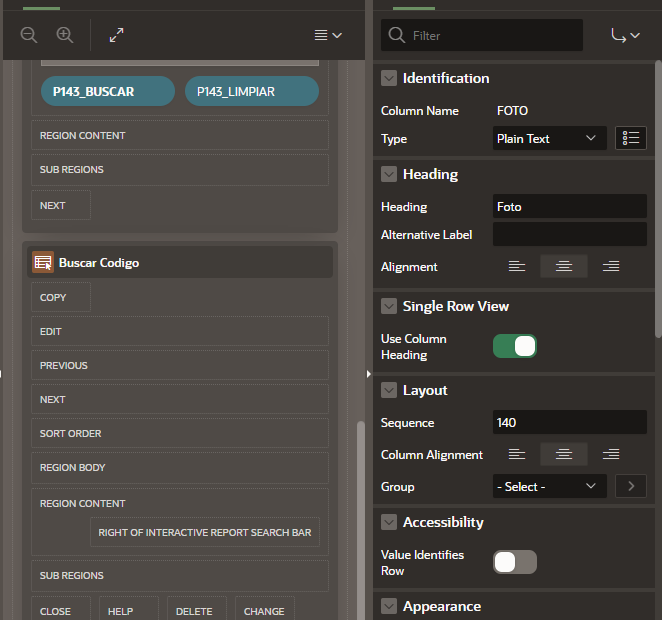The width and height of the screenshot is (662, 620).
Task: Toggle Use Column Heading switch off
Action: coord(515,346)
